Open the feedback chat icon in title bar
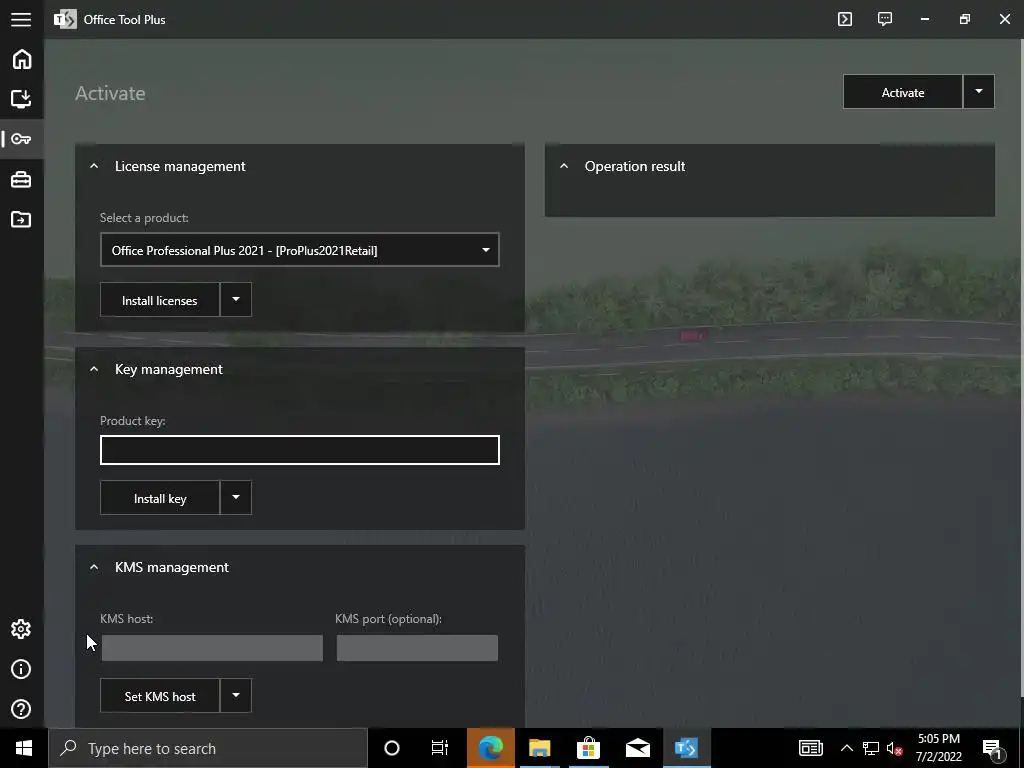This screenshot has height=768, width=1024. tap(885, 19)
